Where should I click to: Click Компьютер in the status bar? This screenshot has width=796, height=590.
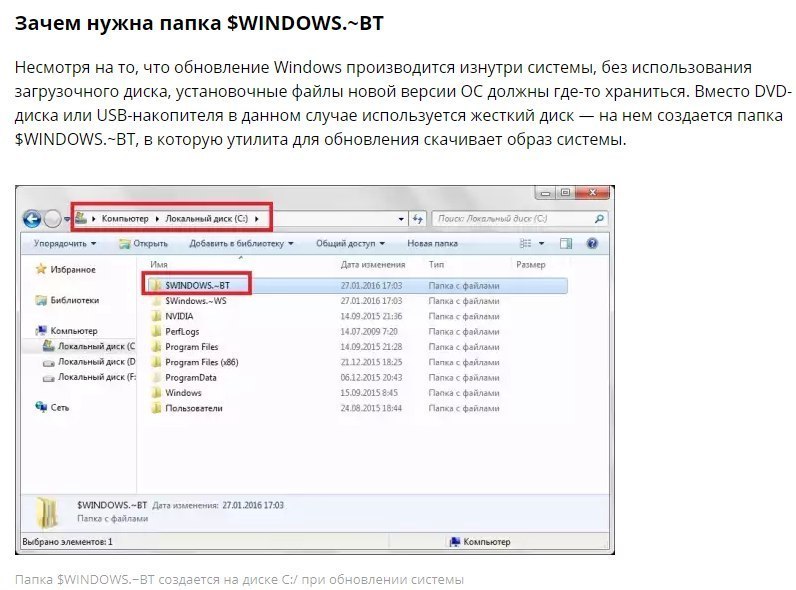[486, 542]
